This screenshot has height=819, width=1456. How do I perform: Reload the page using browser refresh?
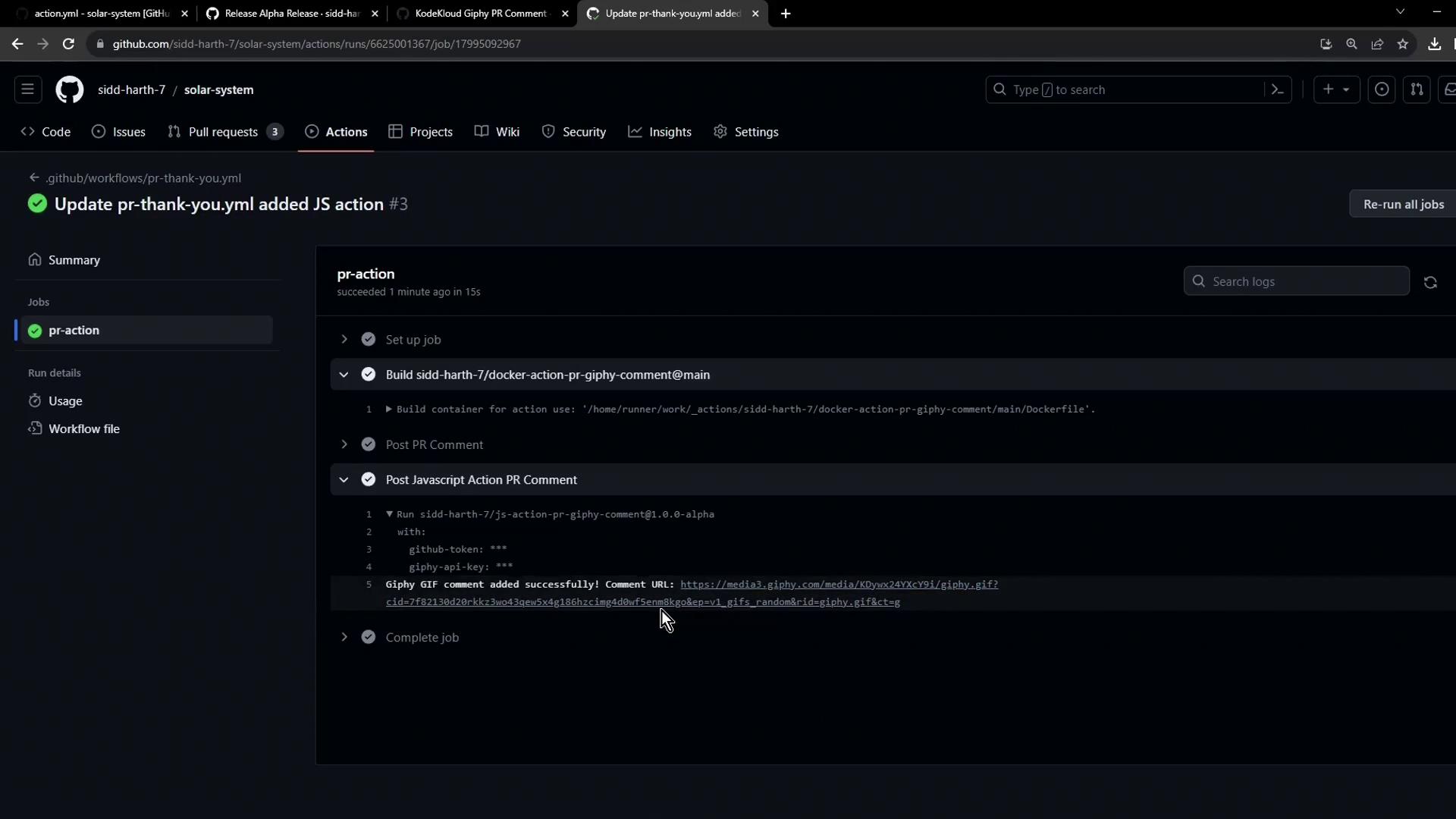tap(68, 44)
